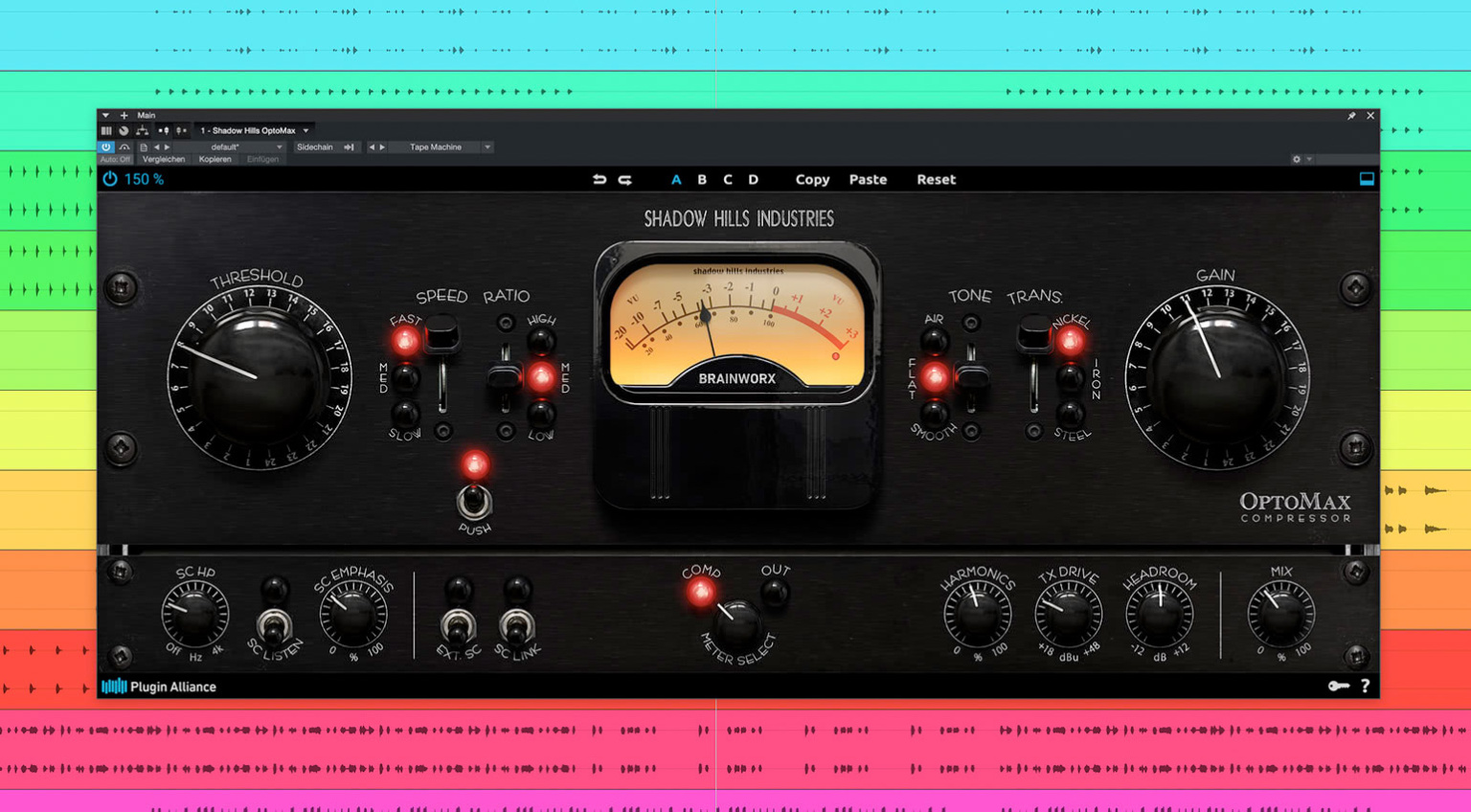Image resolution: width=1471 pixels, height=812 pixels.
Task: Open the Shadow Hills OptoMax channel dropdown
Action: coord(254,129)
